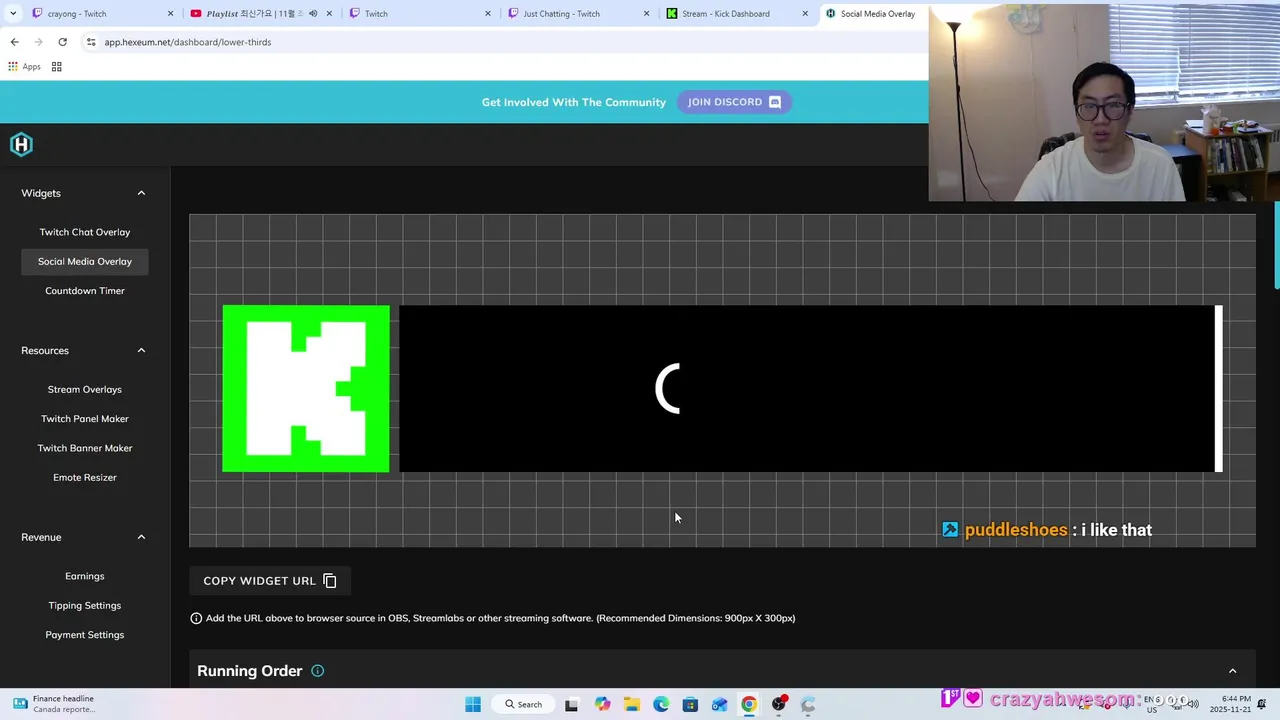Open Twitch Panel Maker
1280x720 pixels.
pos(85,419)
